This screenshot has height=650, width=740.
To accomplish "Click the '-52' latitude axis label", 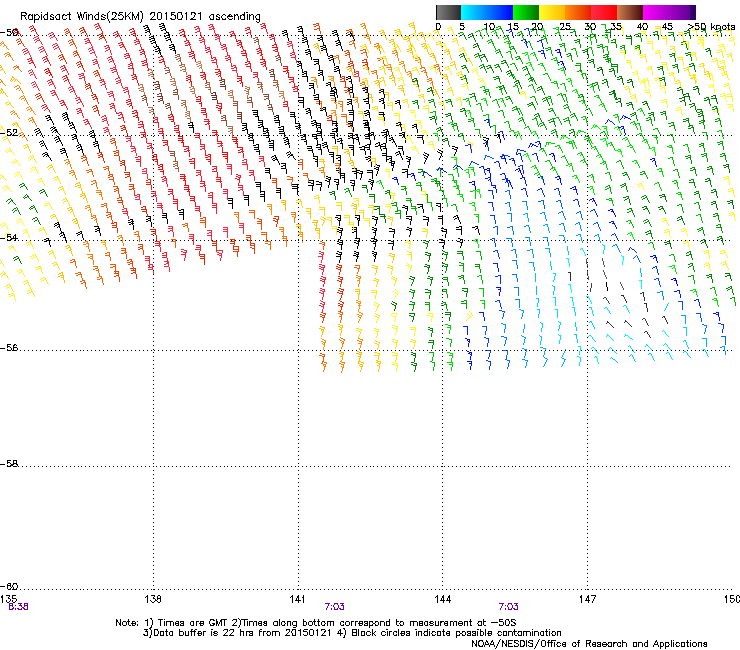I will point(9,133).
